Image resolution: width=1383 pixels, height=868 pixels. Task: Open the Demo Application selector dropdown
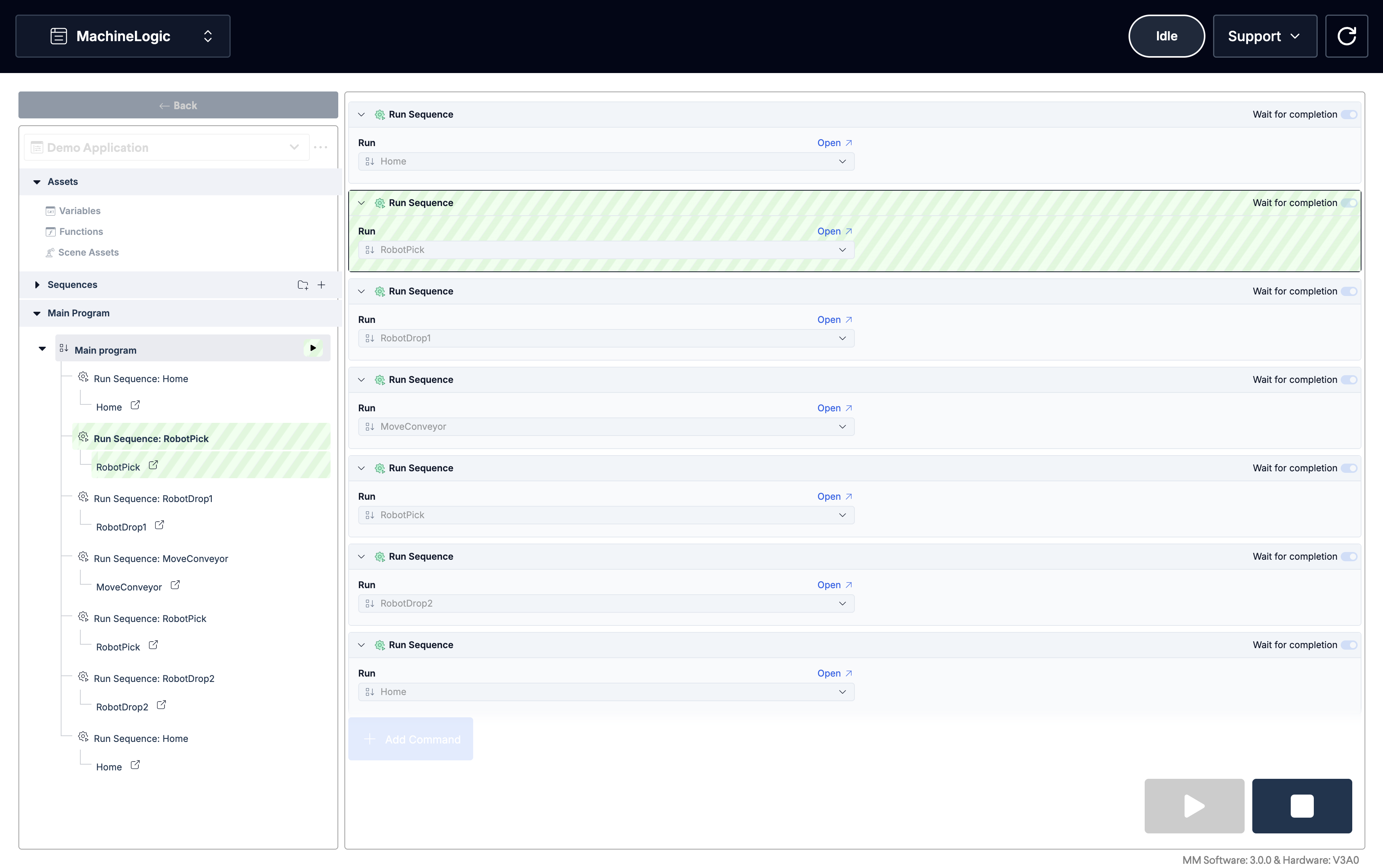(x=167, y=148)
